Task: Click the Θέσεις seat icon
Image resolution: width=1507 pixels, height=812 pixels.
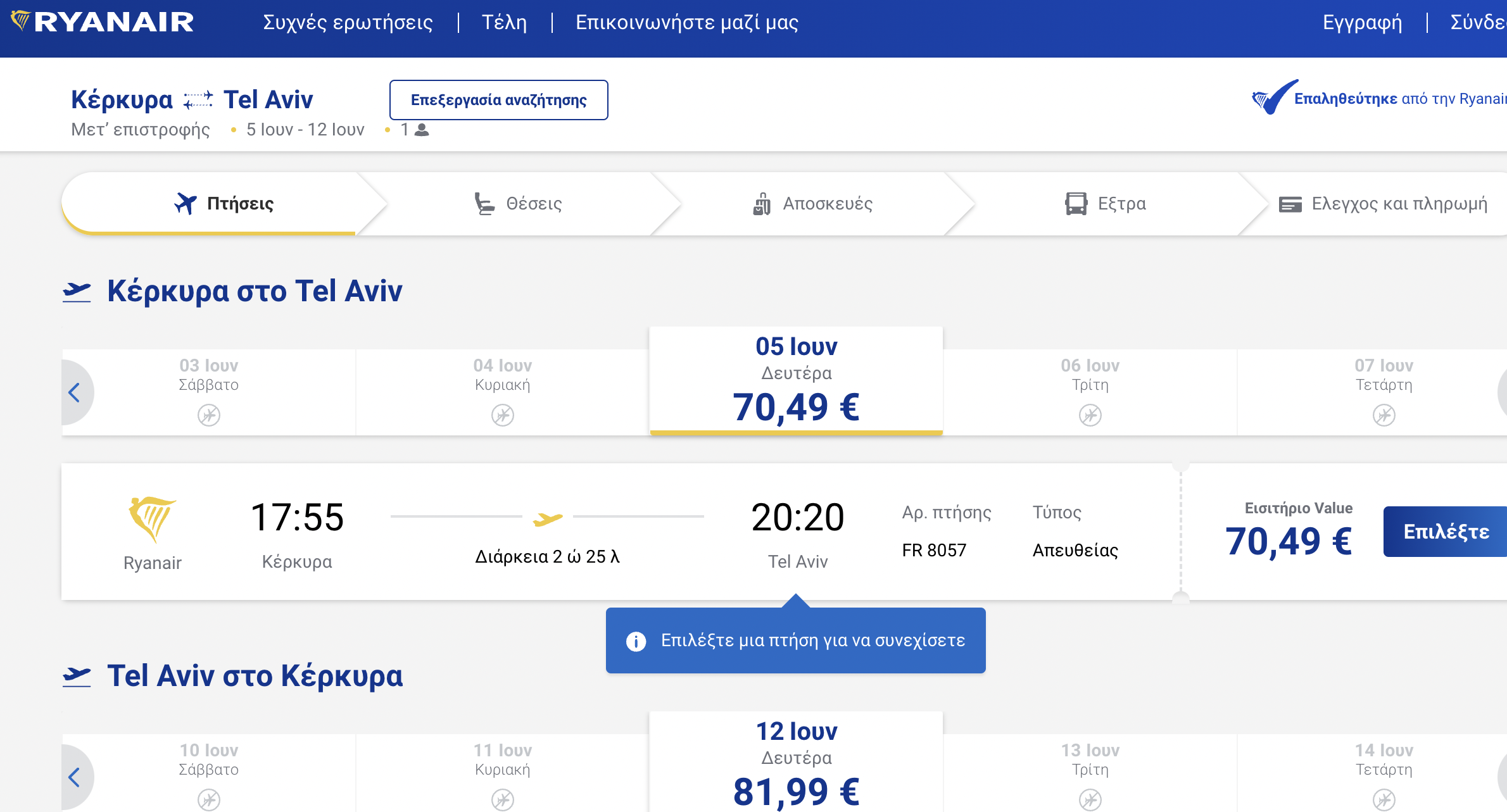Action: point(484,203)
